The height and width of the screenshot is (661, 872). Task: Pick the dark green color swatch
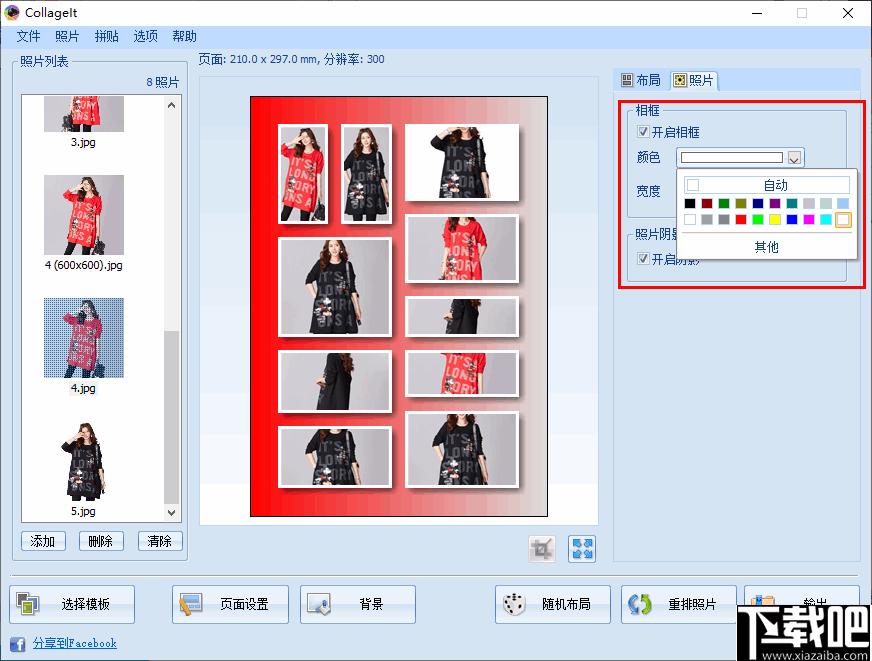click(724, 203)
